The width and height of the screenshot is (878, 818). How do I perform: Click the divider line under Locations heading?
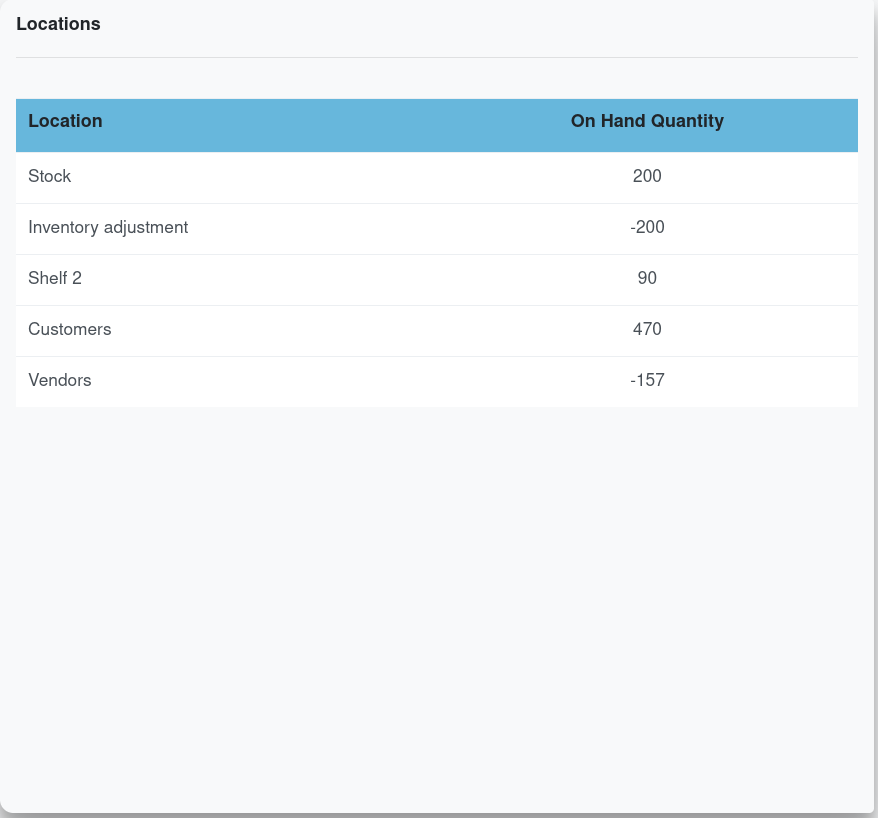tap(437, 57)
